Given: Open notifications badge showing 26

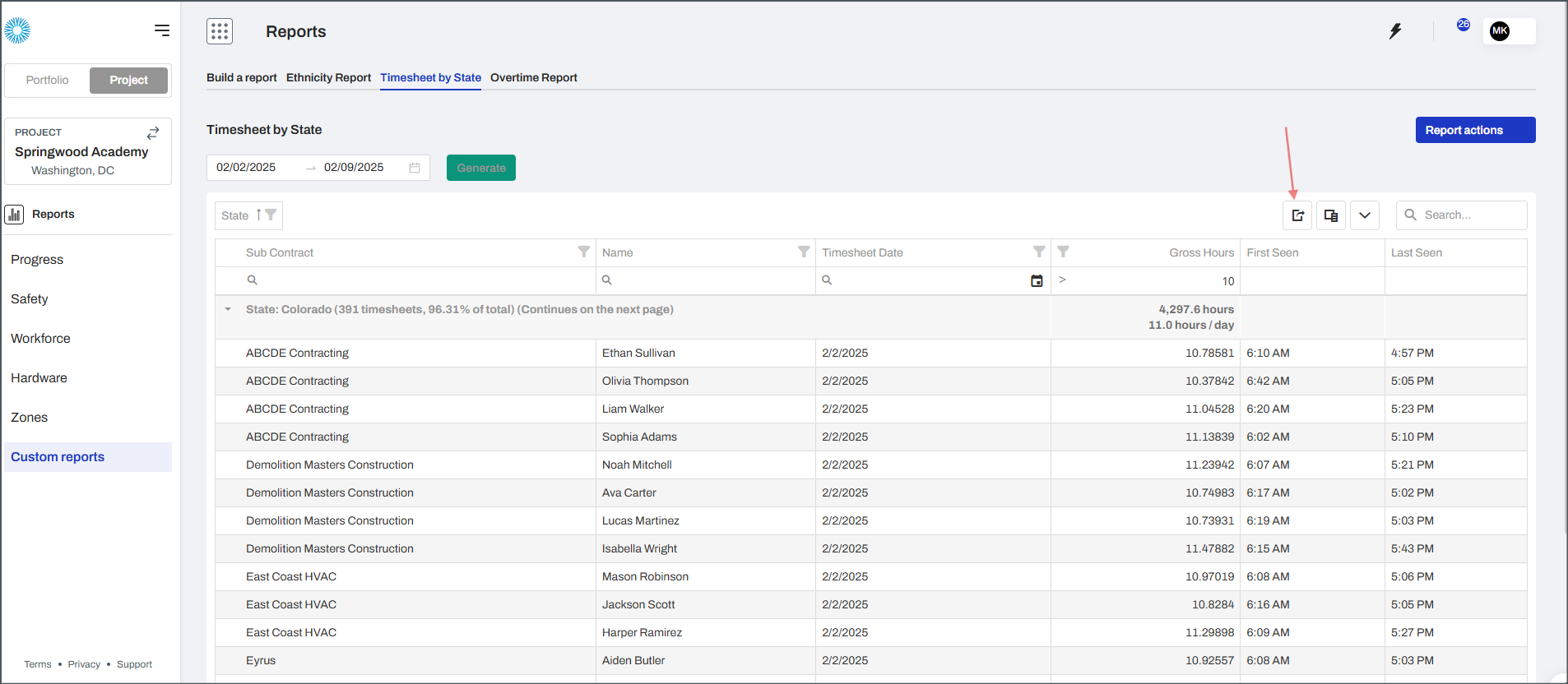Looking at the screenshot, I should [x=1463, y=25].
